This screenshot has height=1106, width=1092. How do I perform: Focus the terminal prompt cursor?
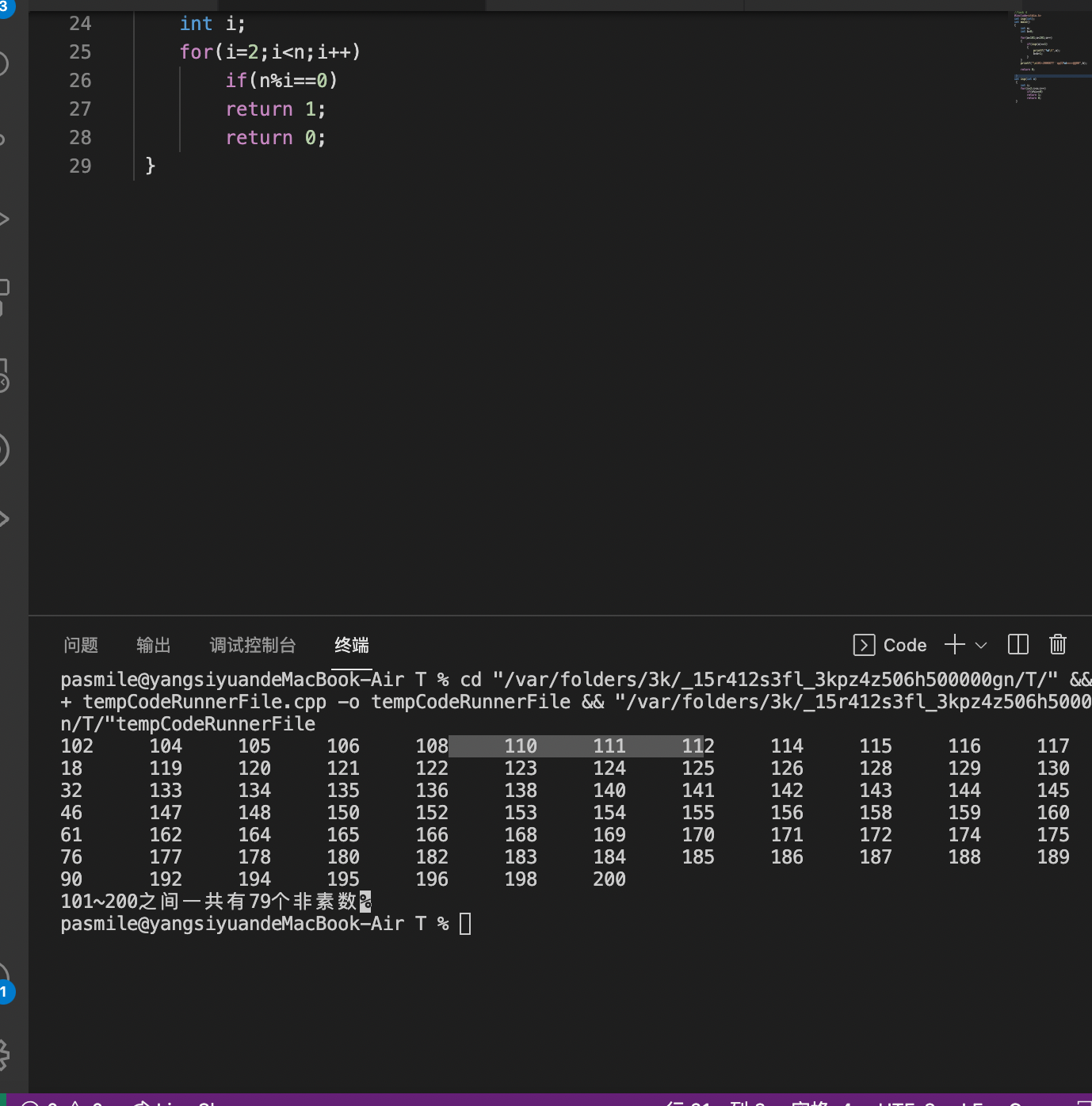465,924
